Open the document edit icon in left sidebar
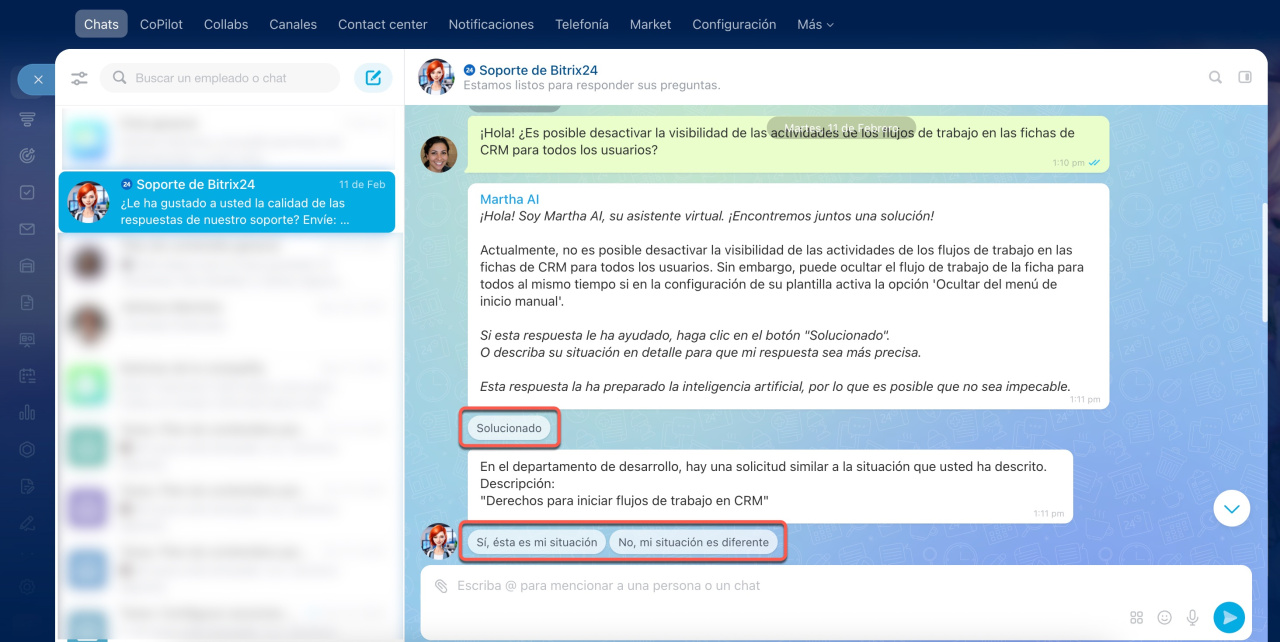 (x=27, y=486)
